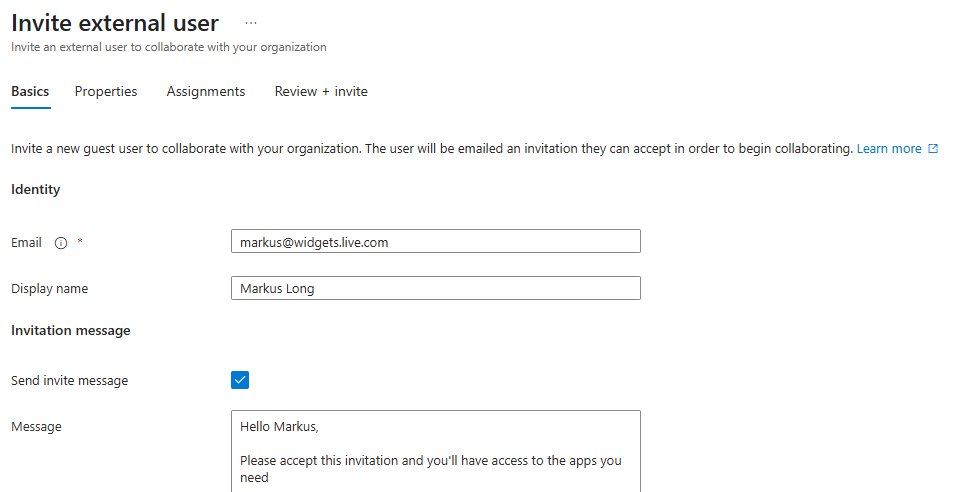Select the Review + invite tab

tap(321, 91)
